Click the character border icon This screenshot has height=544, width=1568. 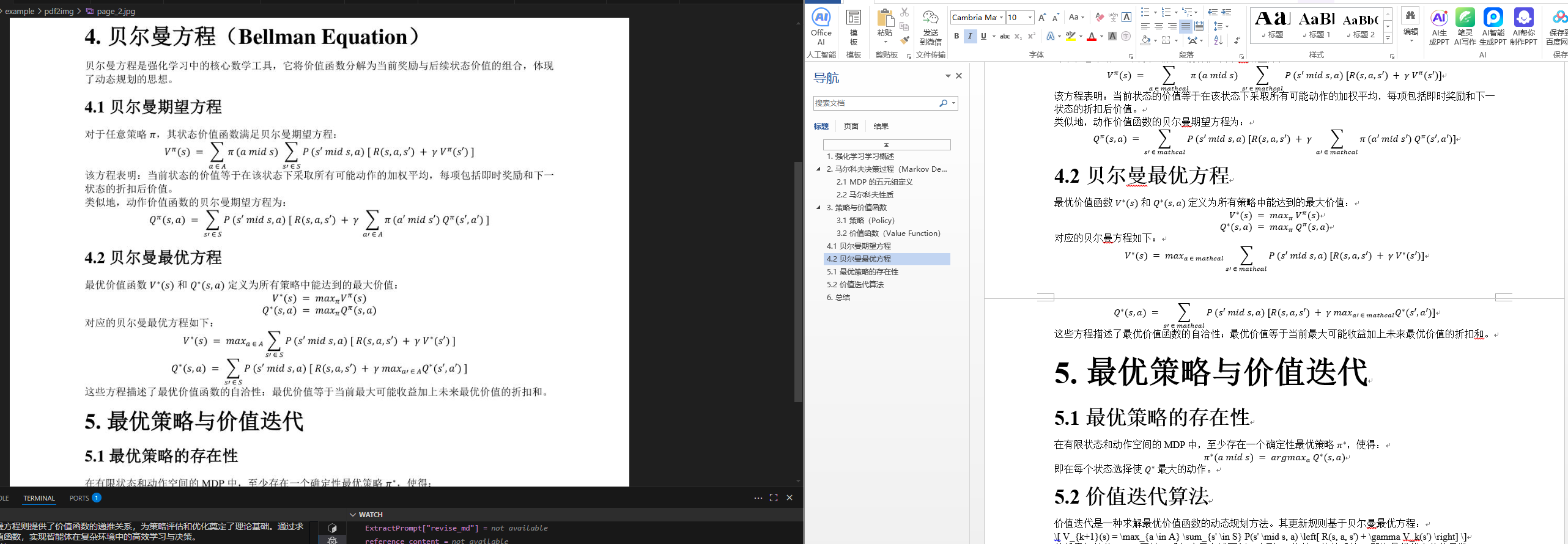pos(1126,17)
